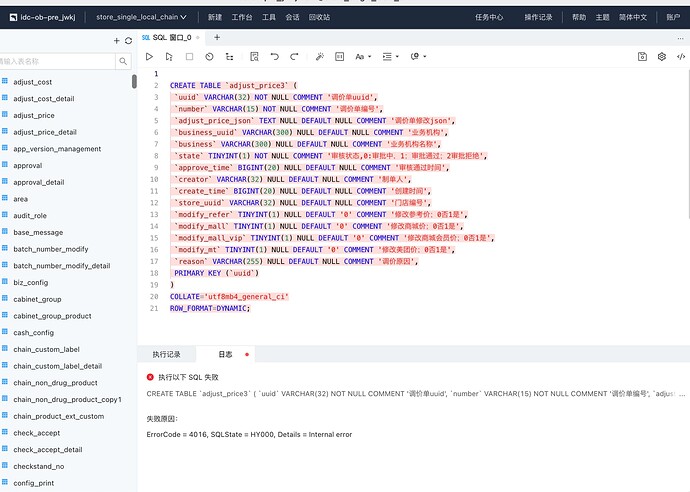The image size is (690, 492).
Task: Select the audit_role table
Action: [30, 216]
